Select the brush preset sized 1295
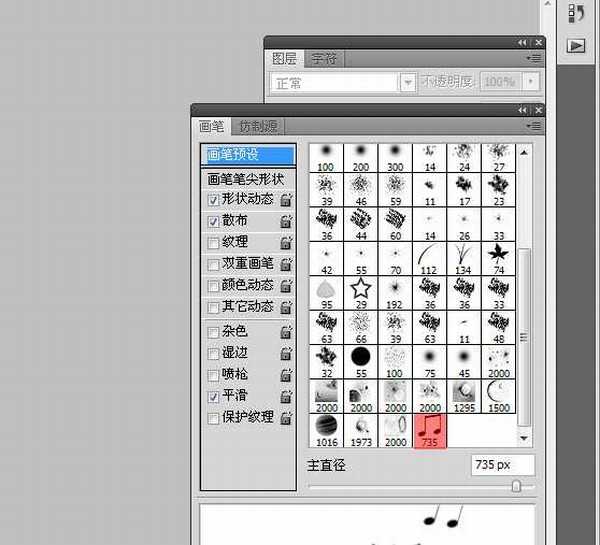This screenshot has height=545, width=600. click(463, 395)
